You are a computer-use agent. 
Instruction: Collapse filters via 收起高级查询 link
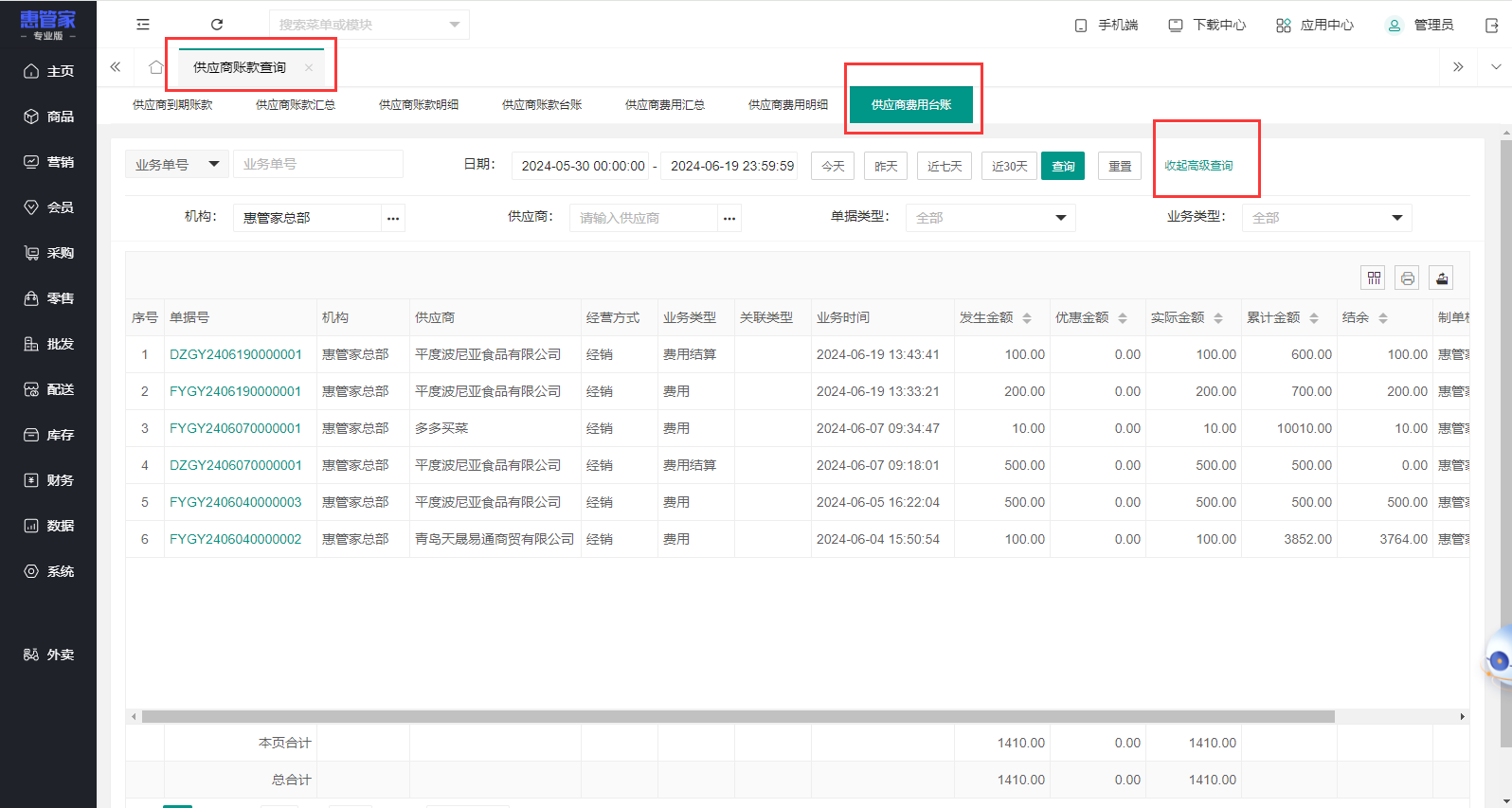pos(1199,166)
